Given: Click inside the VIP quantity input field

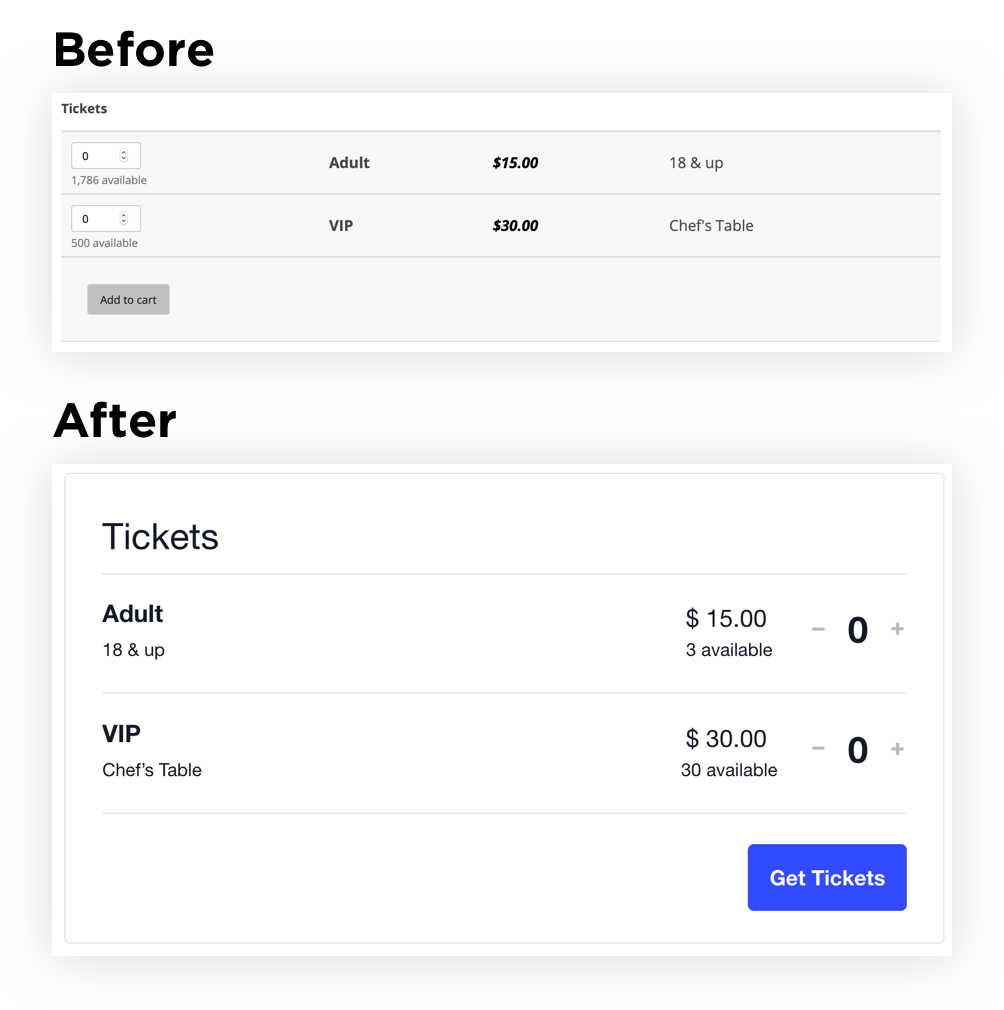Looking at the screenshot, I should (95, 218).
